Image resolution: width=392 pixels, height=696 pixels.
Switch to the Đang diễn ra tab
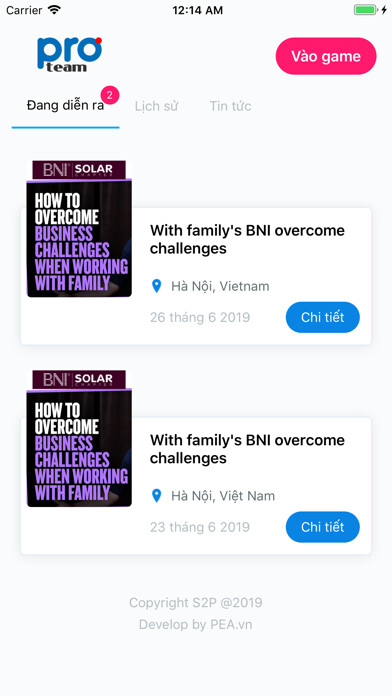[65, 106]
